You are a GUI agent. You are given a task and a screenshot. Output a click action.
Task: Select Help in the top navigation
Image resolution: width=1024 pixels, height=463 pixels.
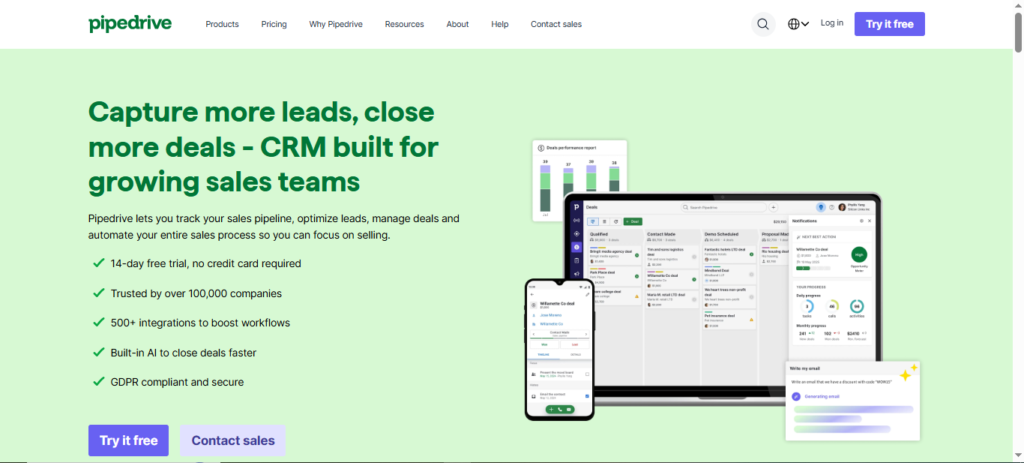[500, 24]
